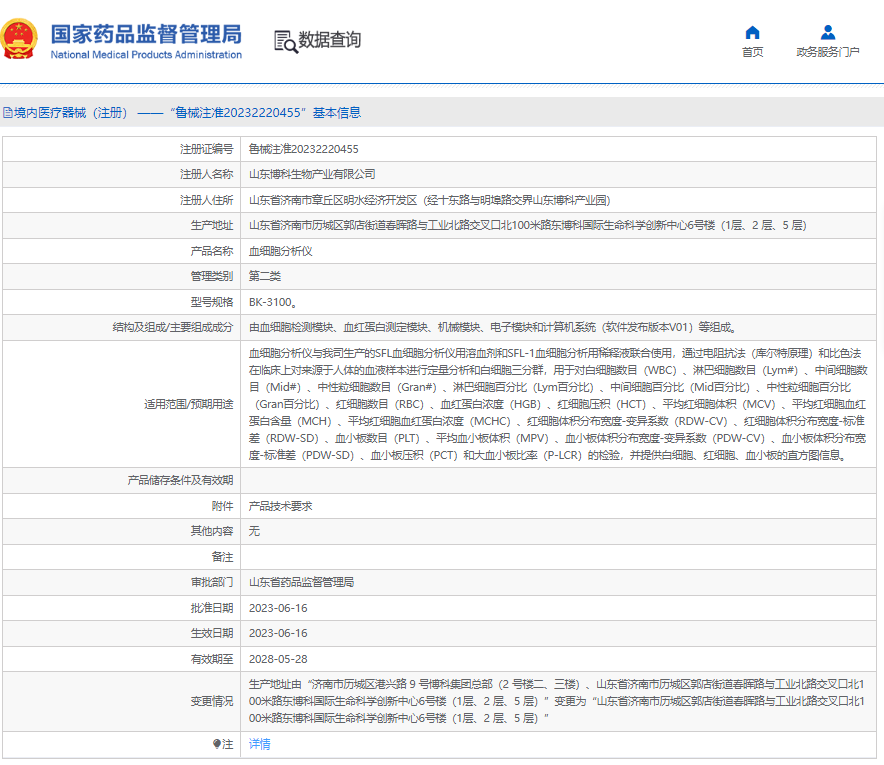Click the 审批部门 row label
884x765 pixels.
pos(211,582)
